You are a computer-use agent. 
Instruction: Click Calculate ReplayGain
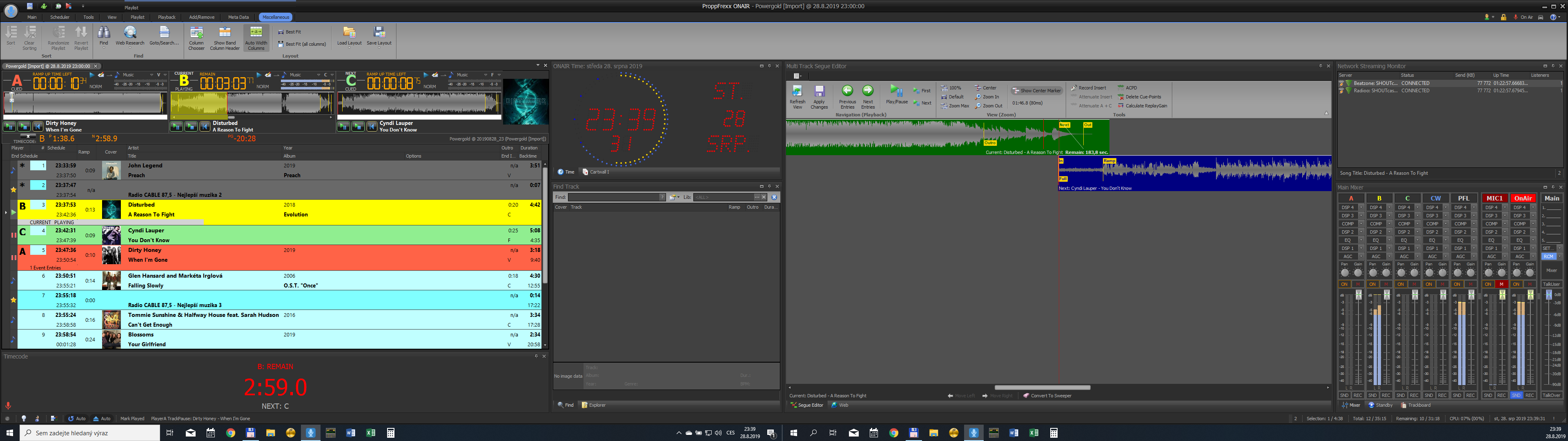[1143, 106]
